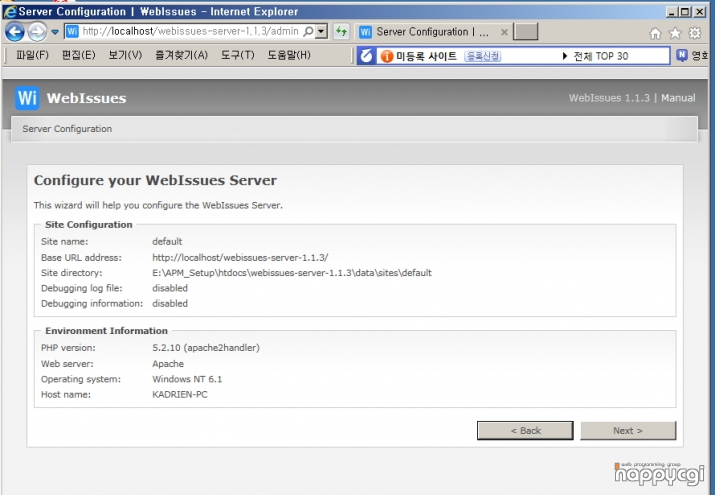Open the 편집(E) menu

click(79, 55)
